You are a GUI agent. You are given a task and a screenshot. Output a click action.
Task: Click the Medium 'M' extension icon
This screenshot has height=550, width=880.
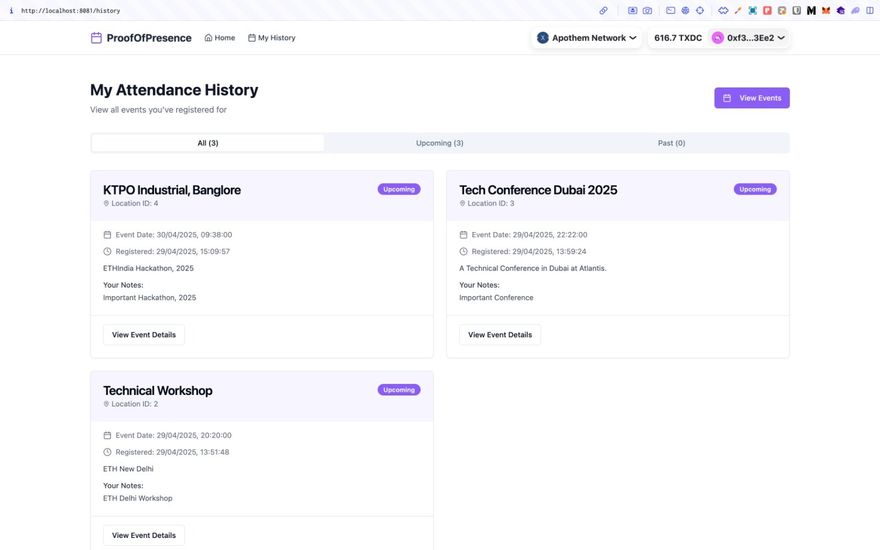tap(812, 10)
